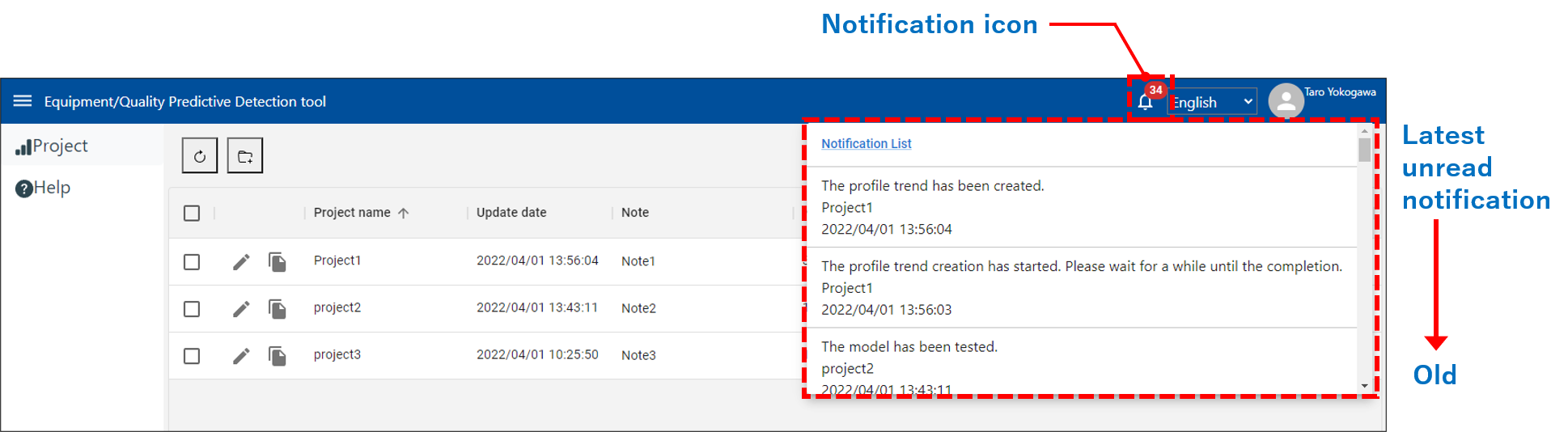The height and width of the screenshot is (432, 1568).
Task: Click the Help question mark icon
Action: point(24,188)
